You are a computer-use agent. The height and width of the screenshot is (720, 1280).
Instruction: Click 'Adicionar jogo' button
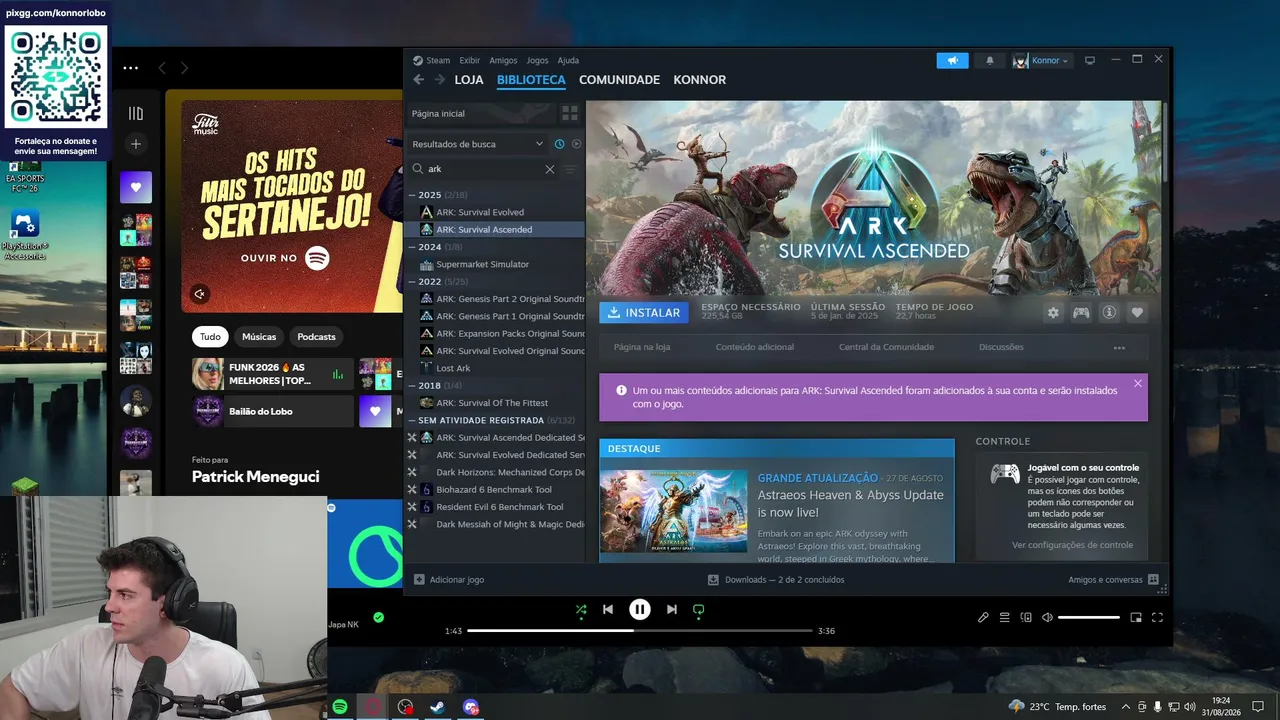449,579
